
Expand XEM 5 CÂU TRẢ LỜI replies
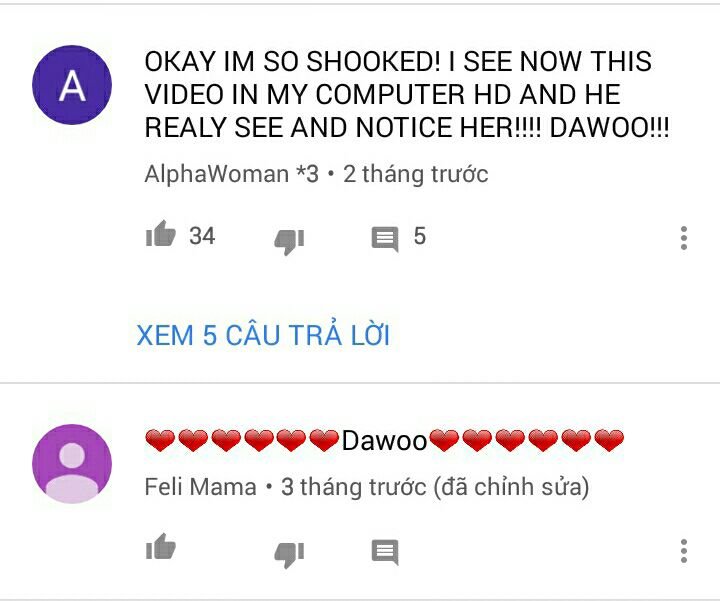(x=264, y=335)
